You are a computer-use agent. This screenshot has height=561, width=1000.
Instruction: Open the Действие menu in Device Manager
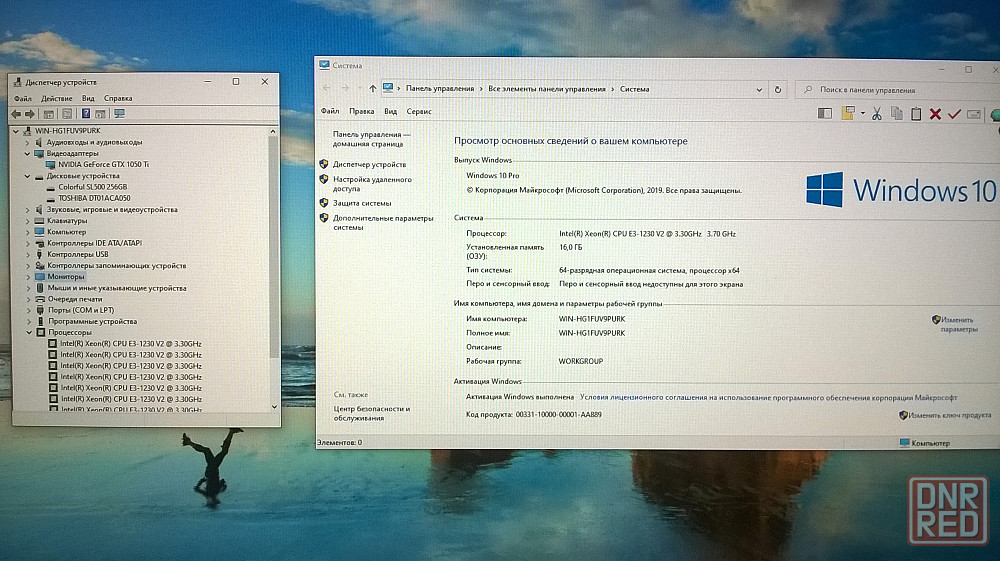[x=57, y=98]
